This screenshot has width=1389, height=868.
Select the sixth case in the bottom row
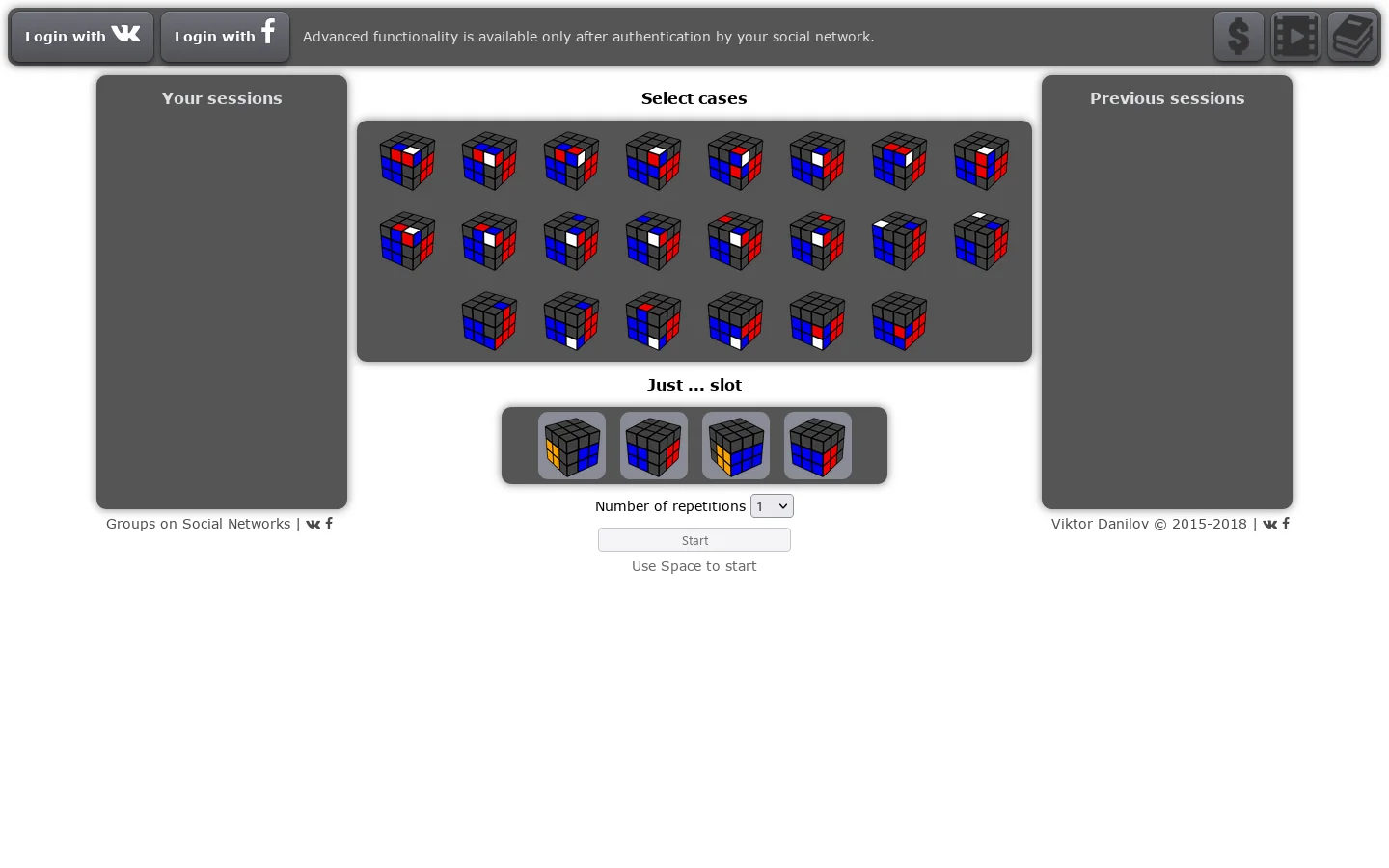click(x=900, y=321)
